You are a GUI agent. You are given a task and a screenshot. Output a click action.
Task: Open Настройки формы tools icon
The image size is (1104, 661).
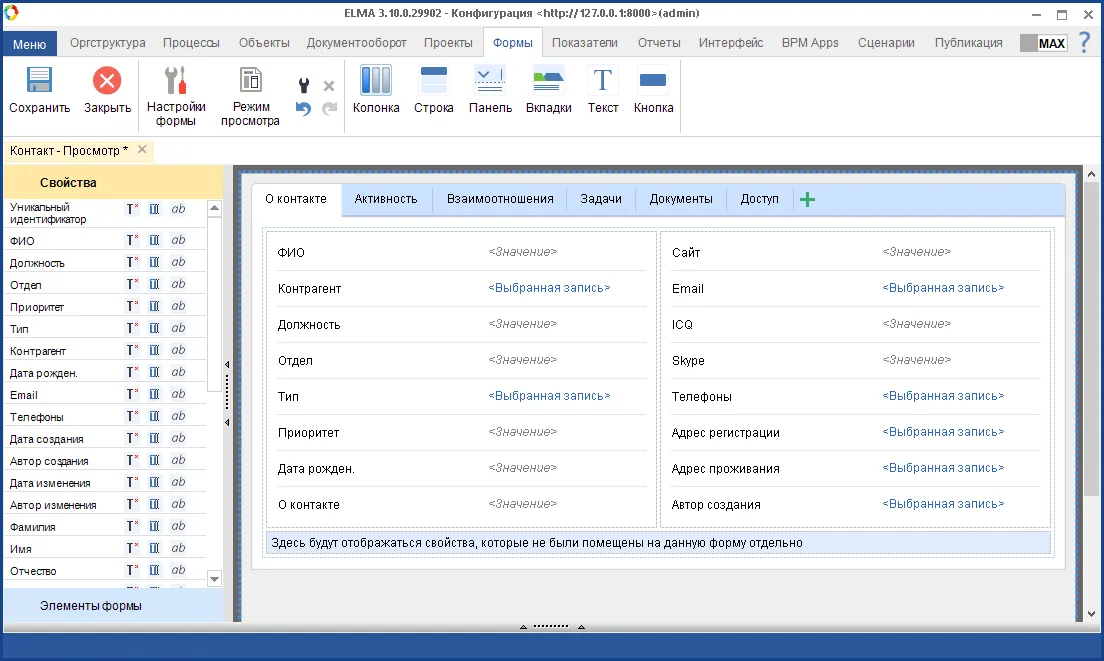(176, 82)
